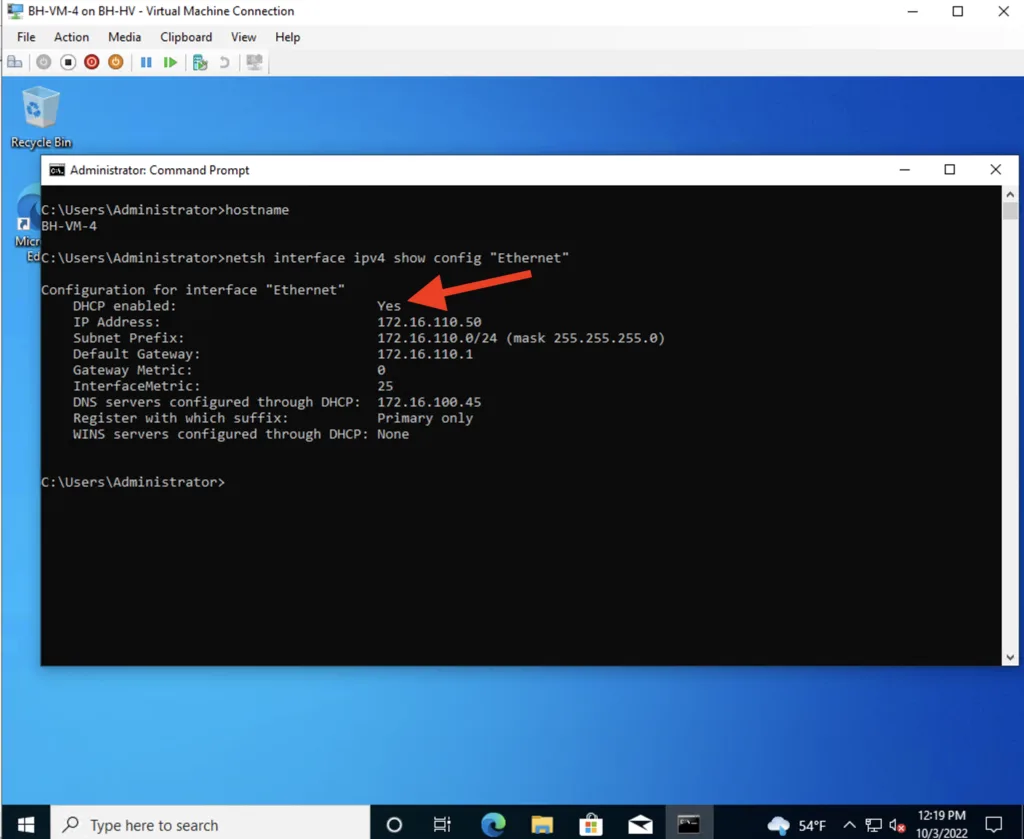
Task: Click the Turn Off VM toolbar button
Action: point(68,63)
